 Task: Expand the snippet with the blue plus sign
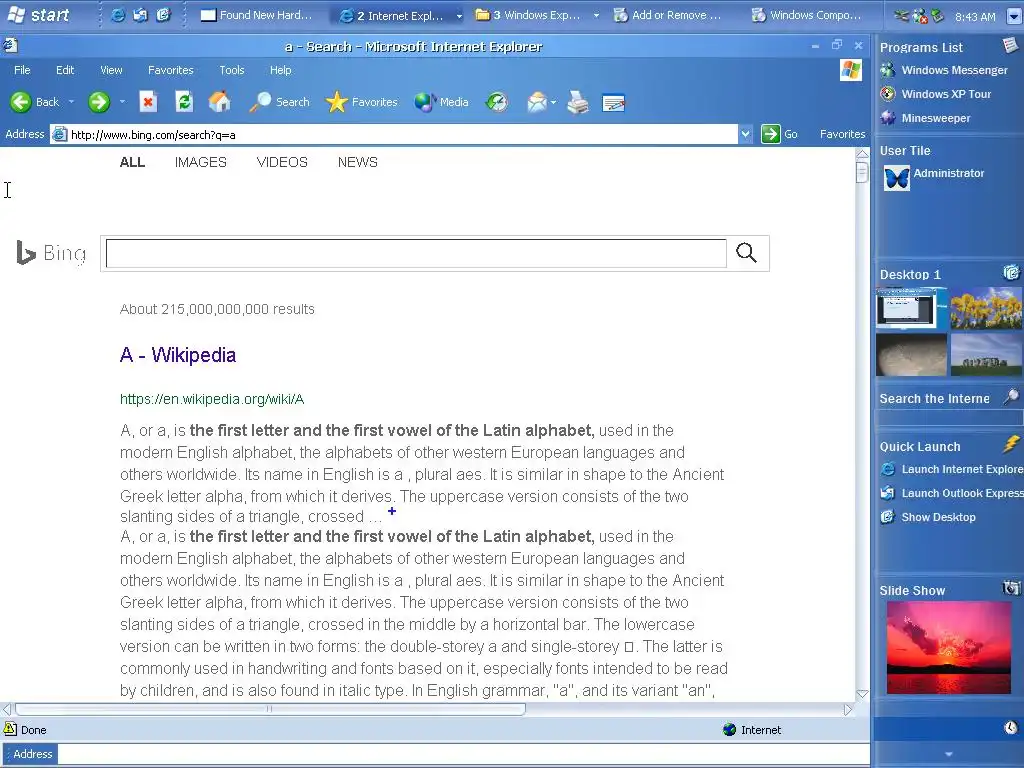coord(392,511)
